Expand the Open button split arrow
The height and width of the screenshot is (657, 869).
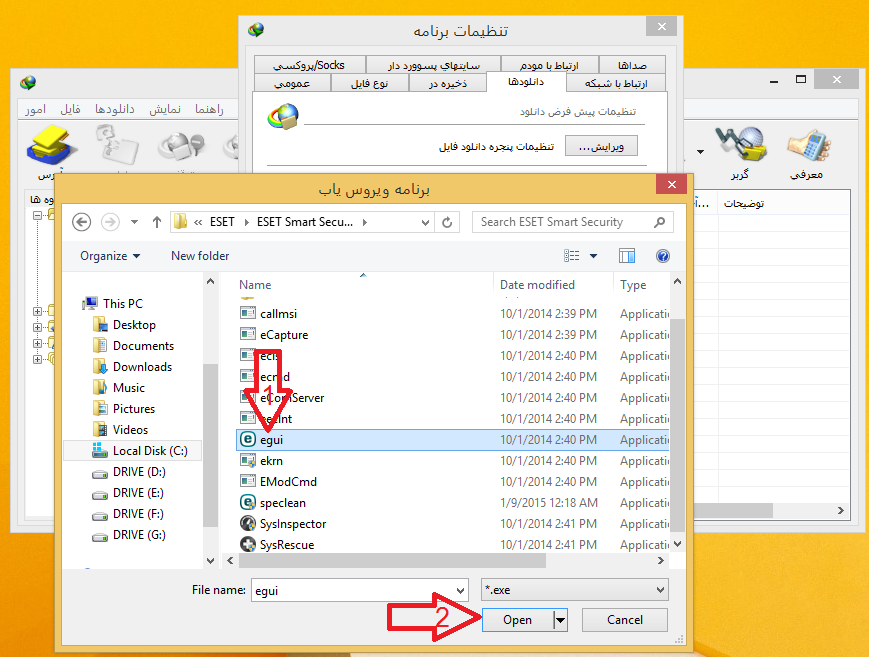[x=560, y=620]
